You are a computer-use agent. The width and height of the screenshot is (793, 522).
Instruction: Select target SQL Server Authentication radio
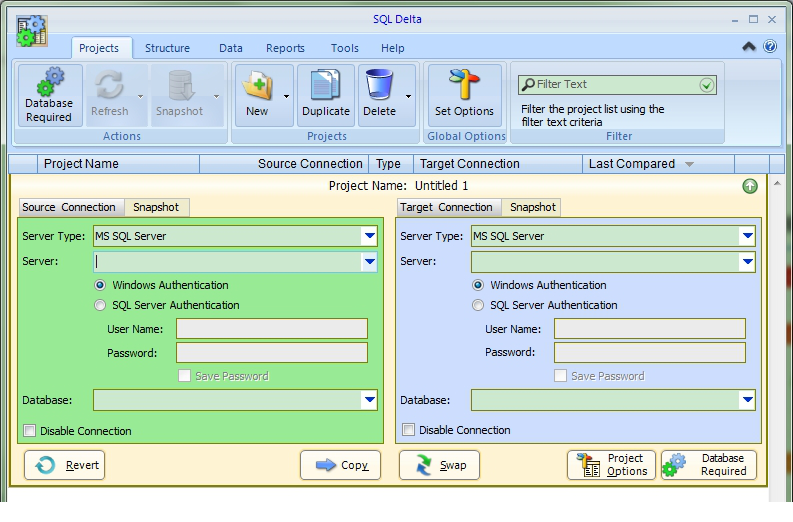(478, 306)
